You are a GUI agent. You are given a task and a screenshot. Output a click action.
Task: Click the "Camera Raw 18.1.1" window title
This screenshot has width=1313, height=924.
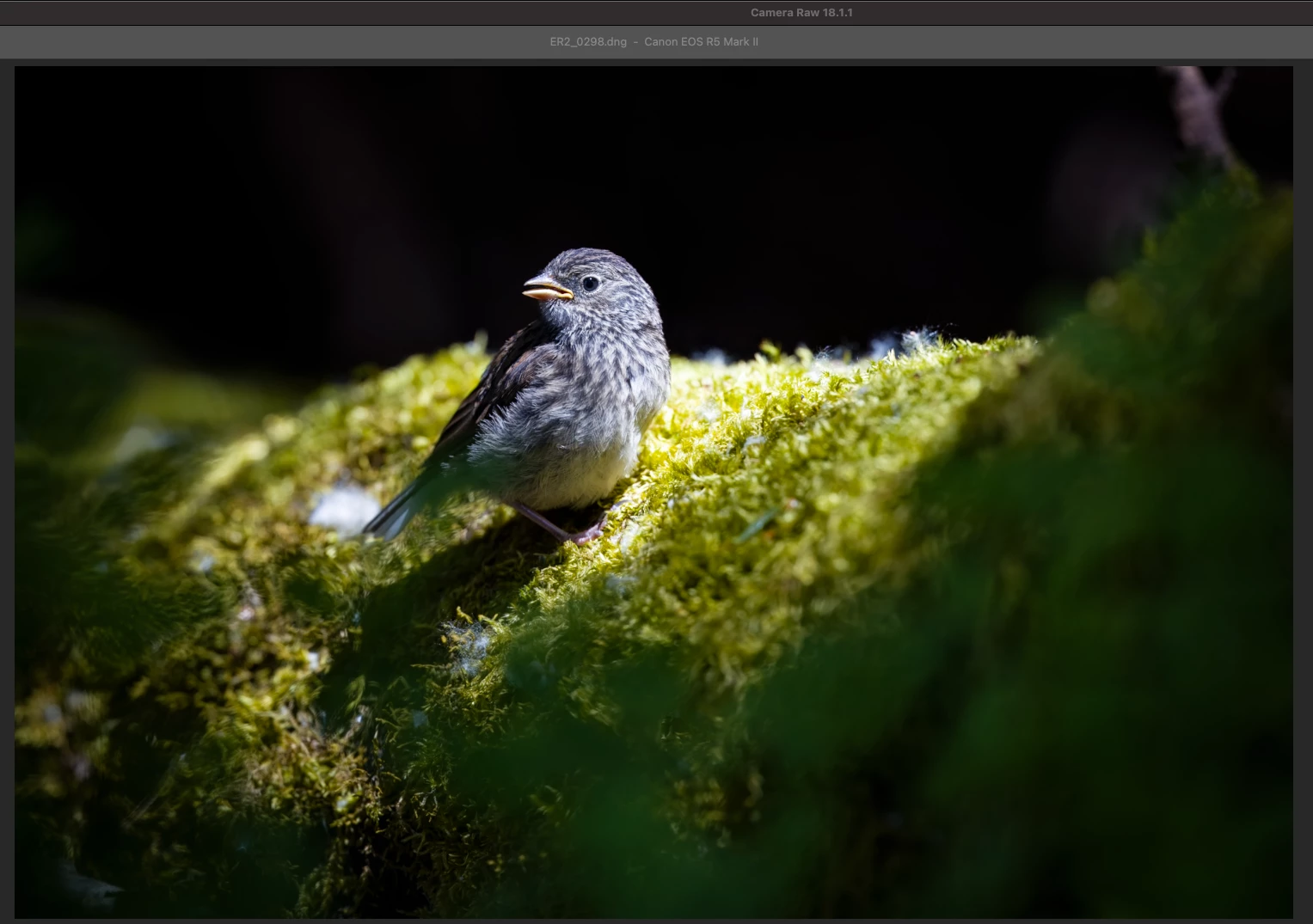click(801, 12)
